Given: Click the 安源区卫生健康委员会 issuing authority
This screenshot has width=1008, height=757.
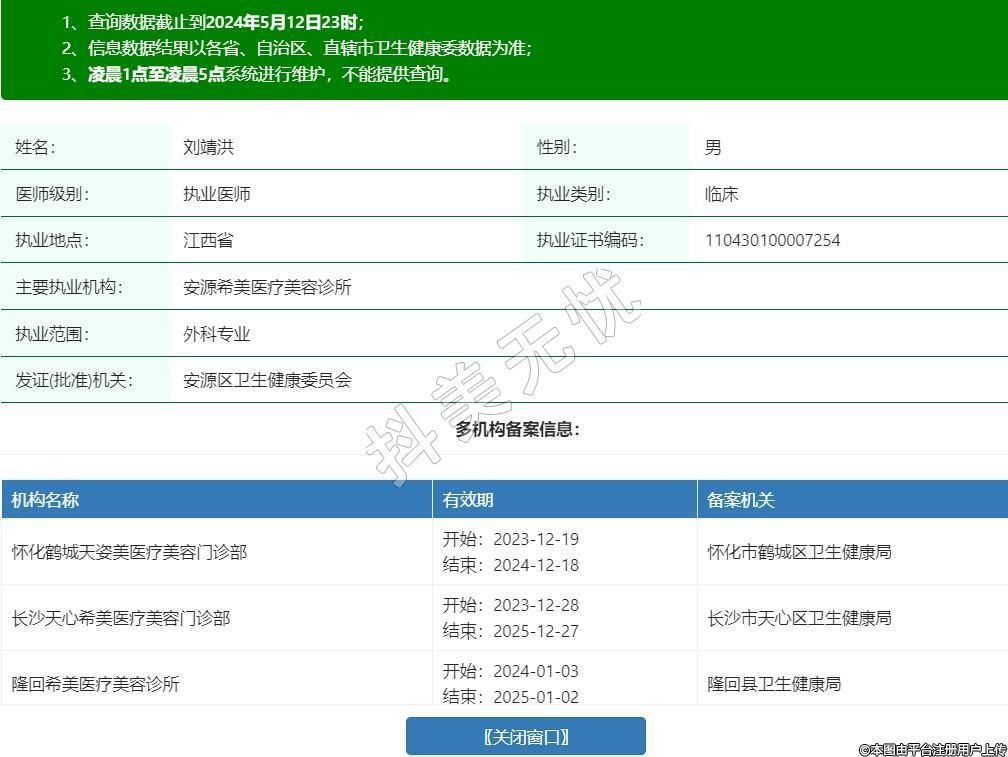Looking at the screenshot, I should (x=267, y=380).
